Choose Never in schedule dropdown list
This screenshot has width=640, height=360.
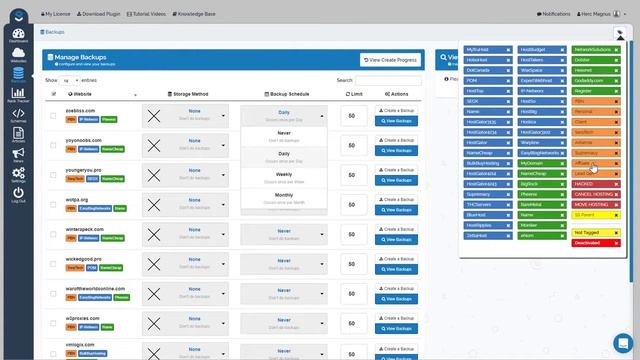284,136
